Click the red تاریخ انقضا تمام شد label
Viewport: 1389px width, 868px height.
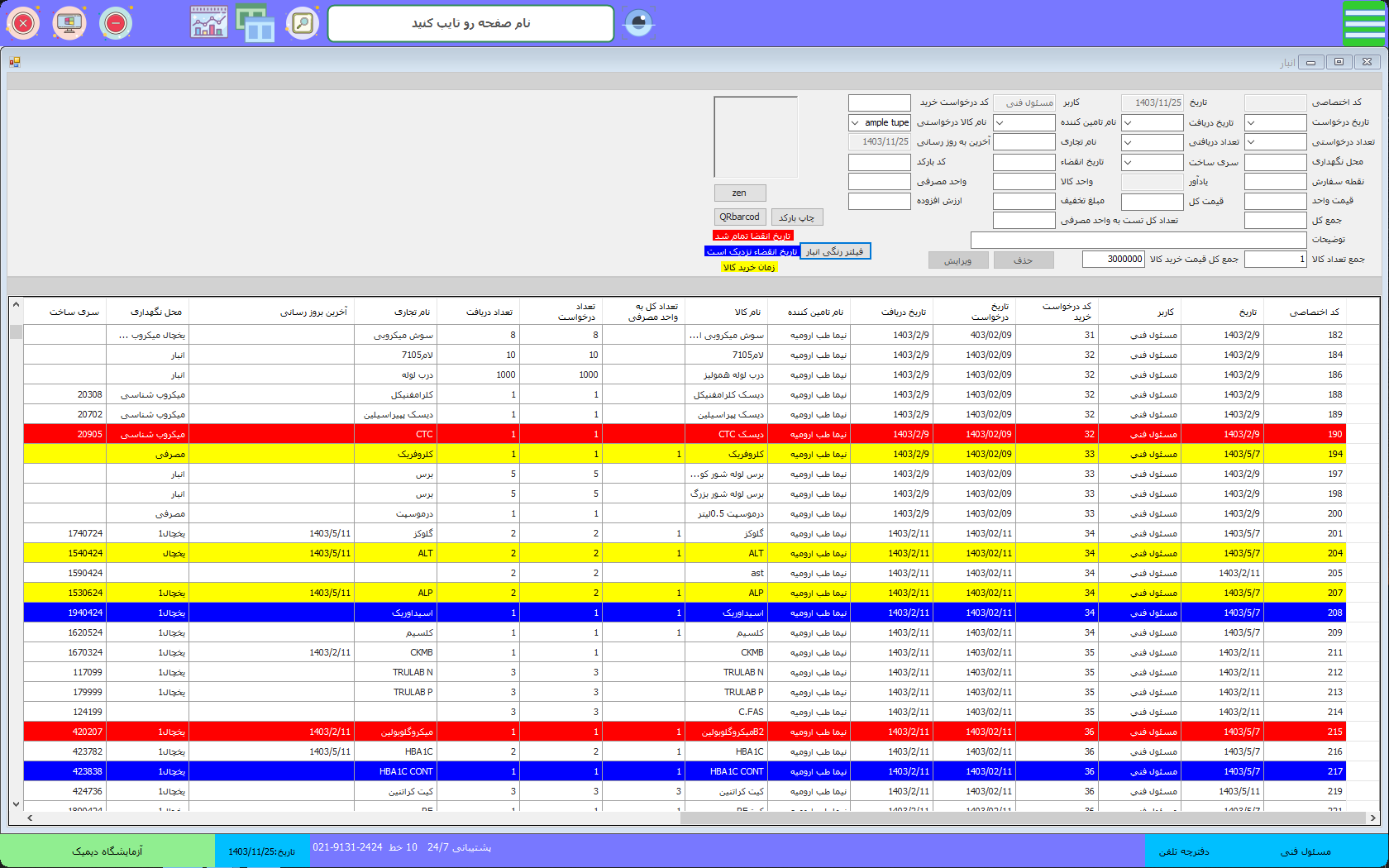752,236
